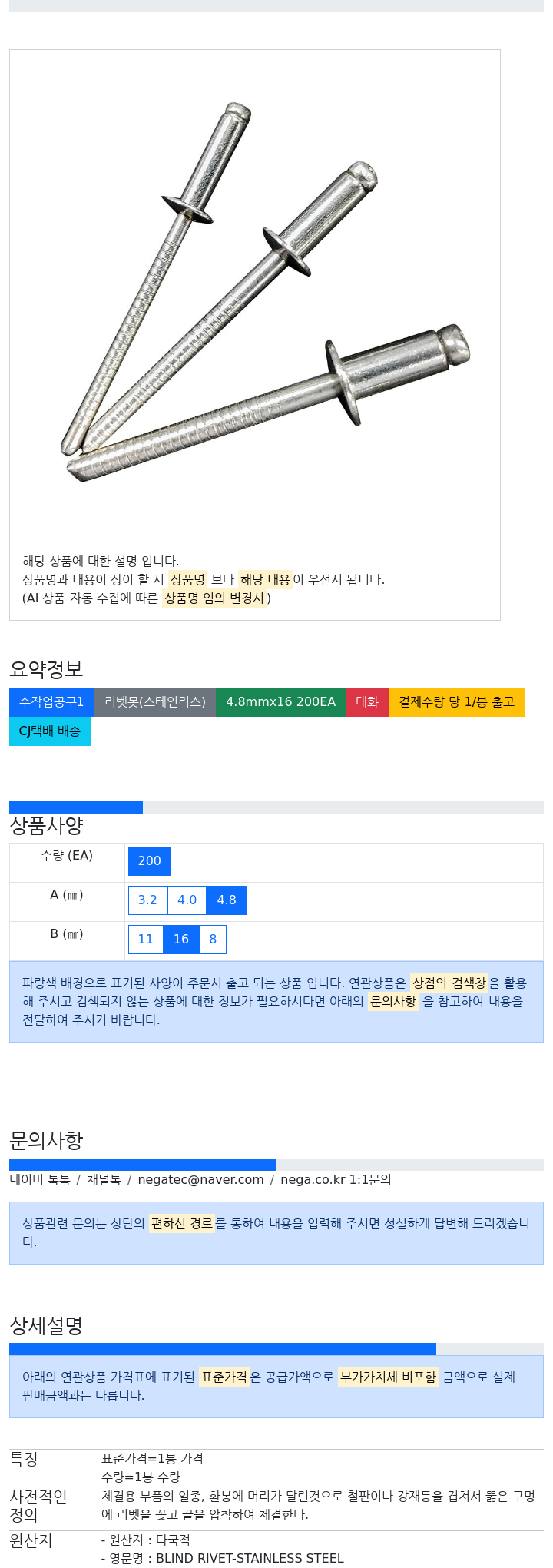Viewport: 553px width, 1568px height.
Task: Click the negatec@naver.com email link
Action: click(x=200, y=1180)
